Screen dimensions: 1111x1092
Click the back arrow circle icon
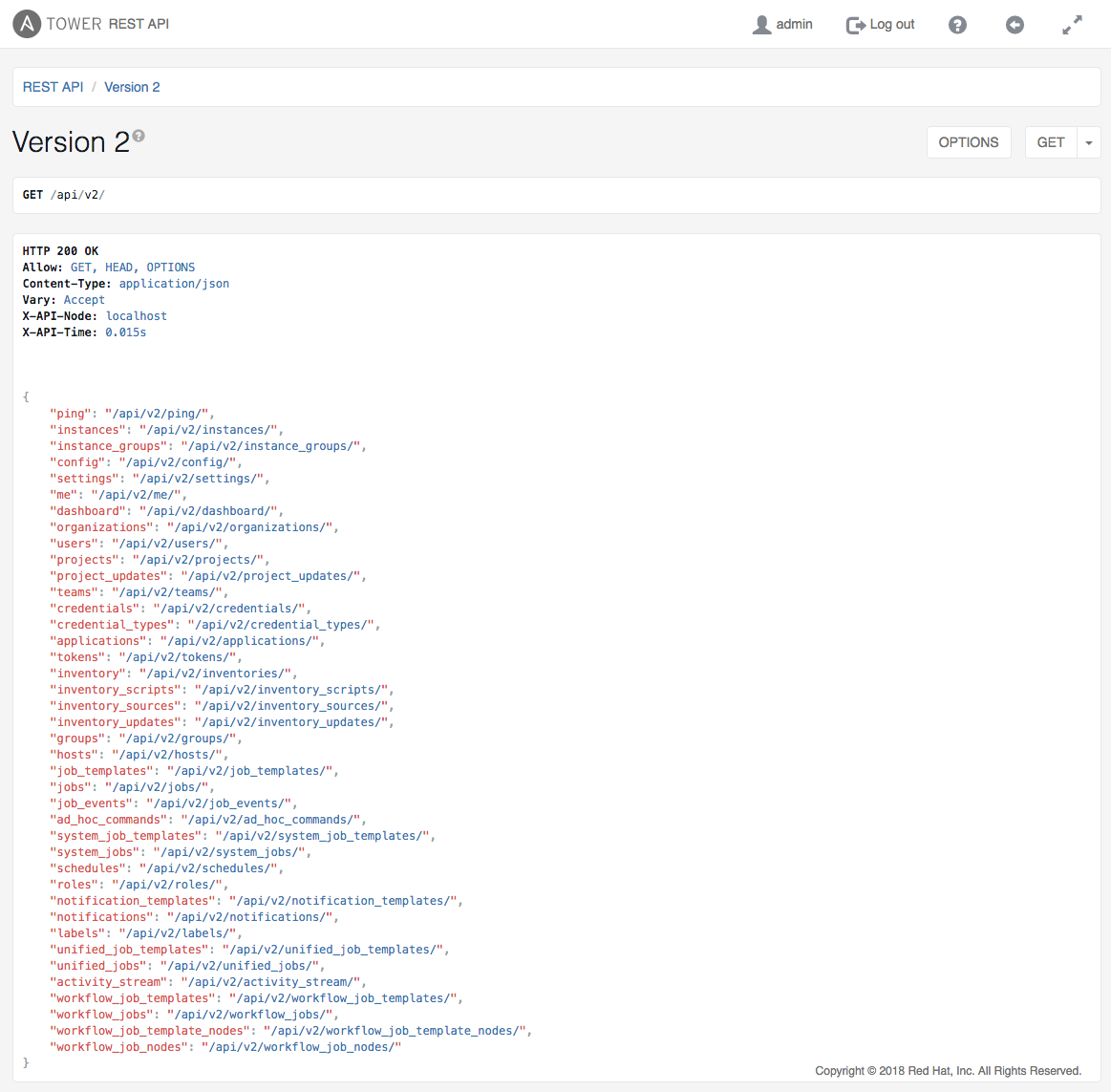(1015, 25)
